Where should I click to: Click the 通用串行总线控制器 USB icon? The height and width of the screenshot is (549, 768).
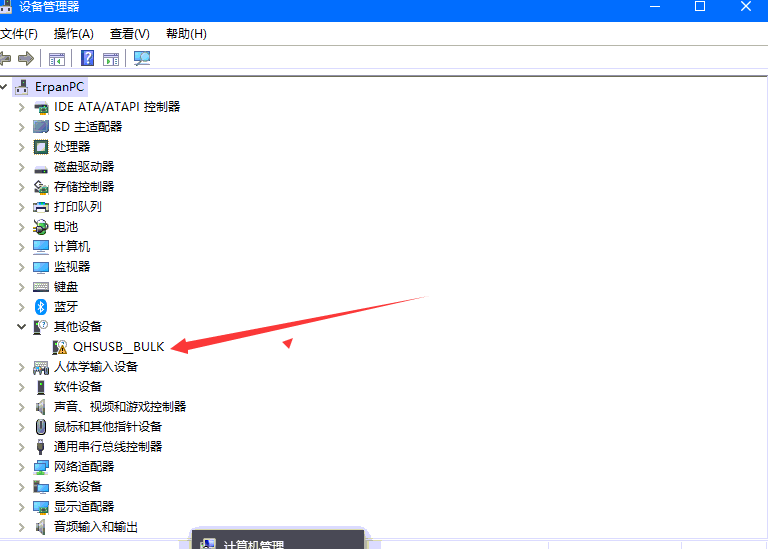tap(41, 447)
